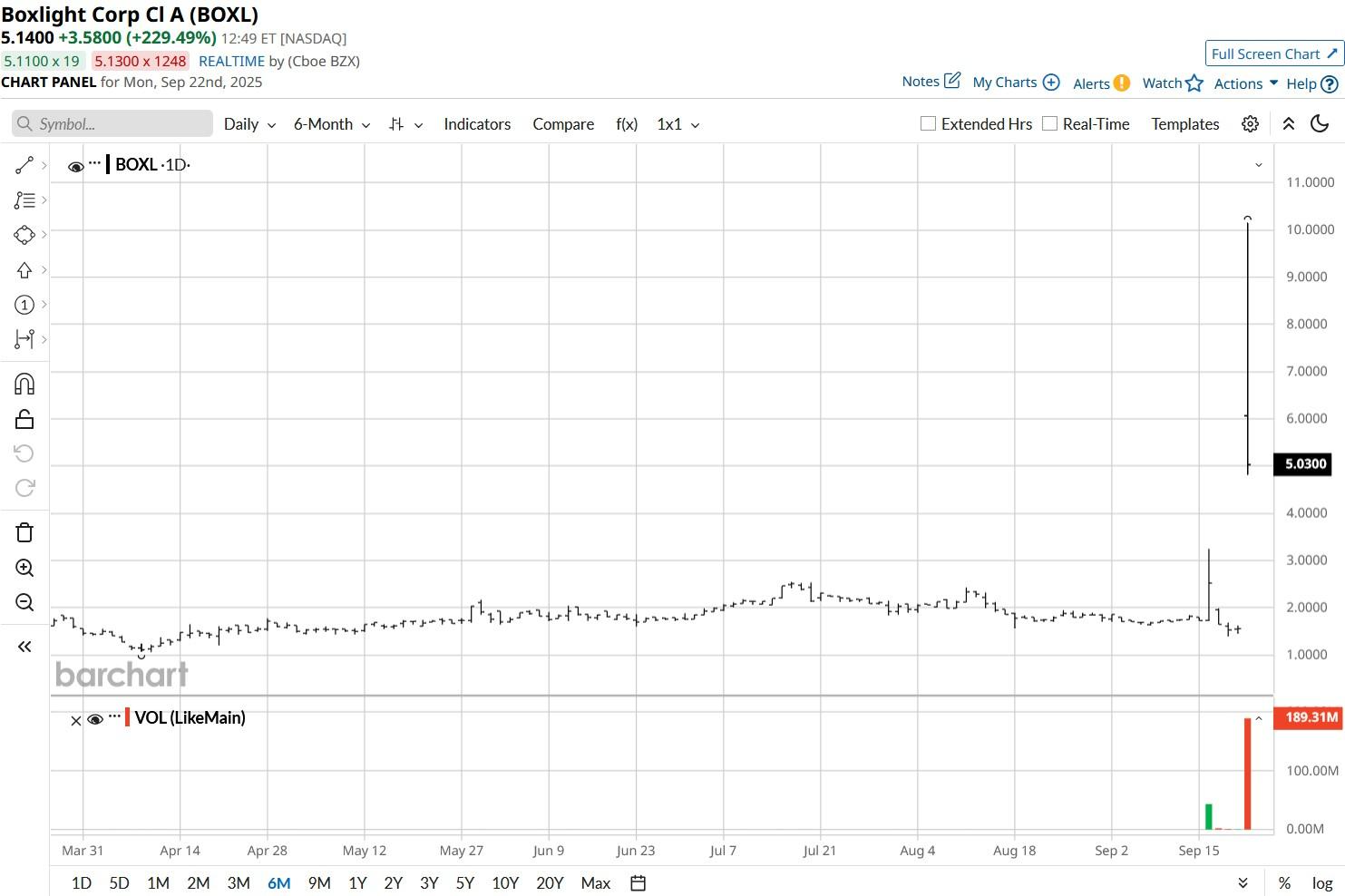Open the f(x) expressions menu
The width and height of the screenshot is (1345, 896).
click(627, 124)
